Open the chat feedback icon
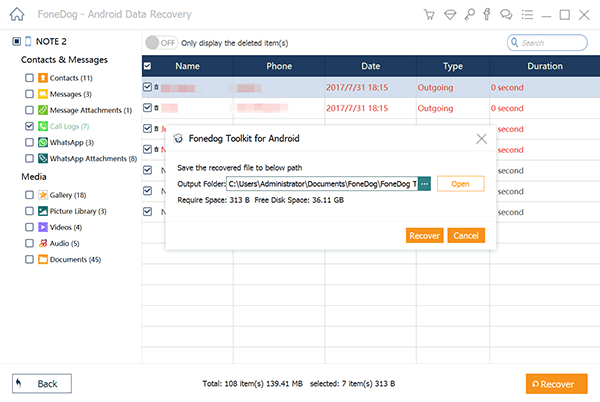Screen dimensions: 600x402 [506, 15]
